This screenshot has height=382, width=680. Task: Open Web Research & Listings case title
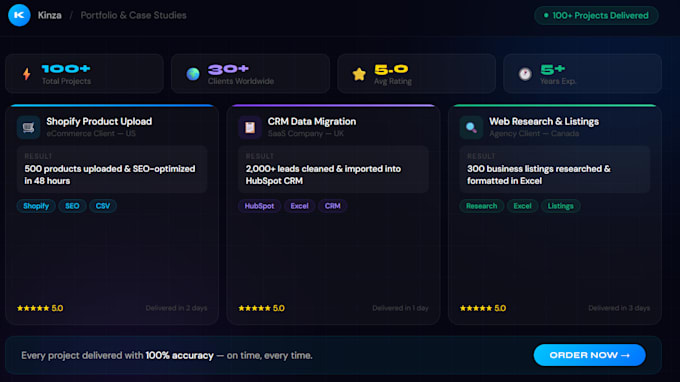point(544,121)
